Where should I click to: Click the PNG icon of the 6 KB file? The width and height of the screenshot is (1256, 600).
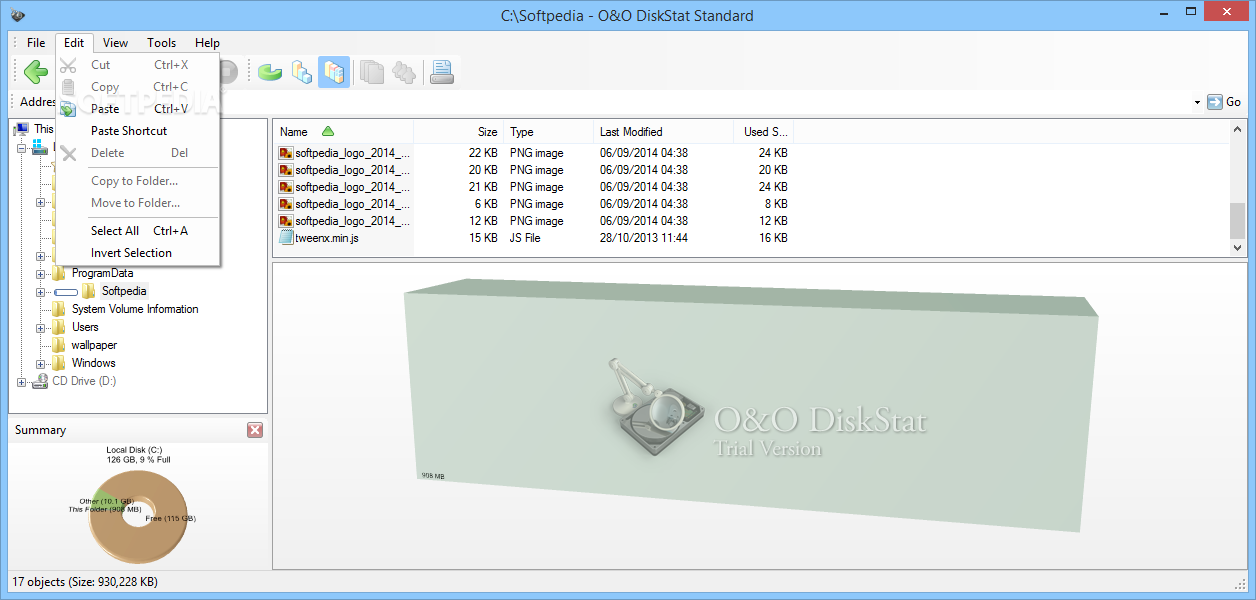[x=286, y=204]
